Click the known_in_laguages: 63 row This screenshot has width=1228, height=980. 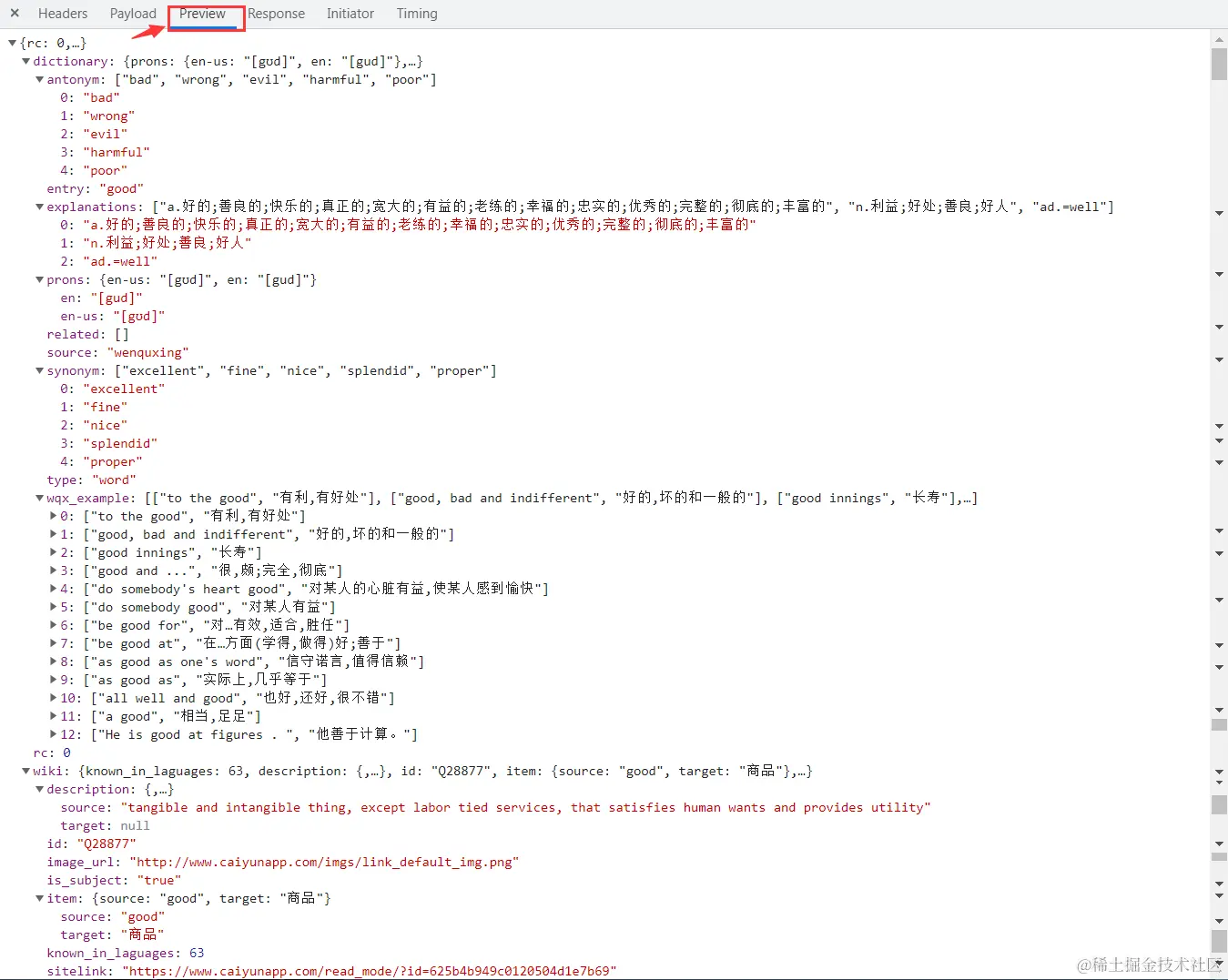click(125, 953)
